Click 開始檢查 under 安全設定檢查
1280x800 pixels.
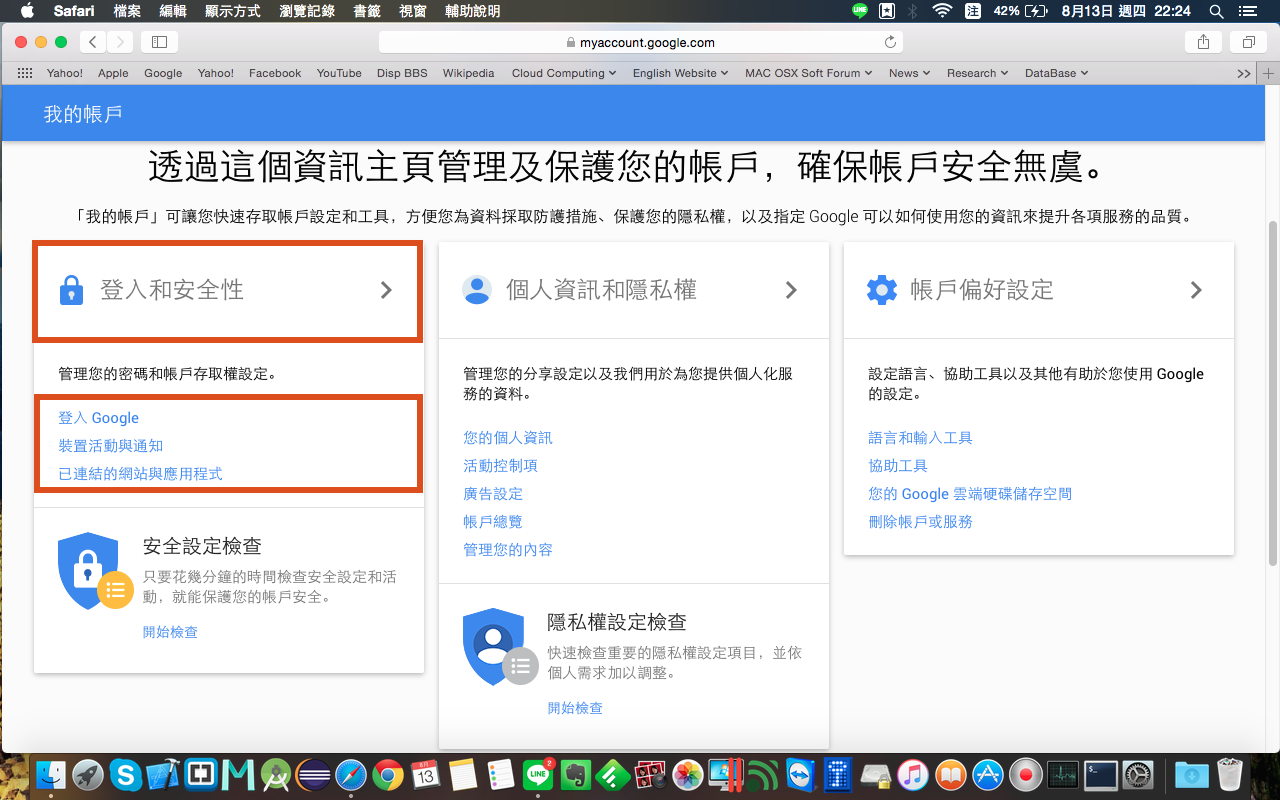point(170,632)
